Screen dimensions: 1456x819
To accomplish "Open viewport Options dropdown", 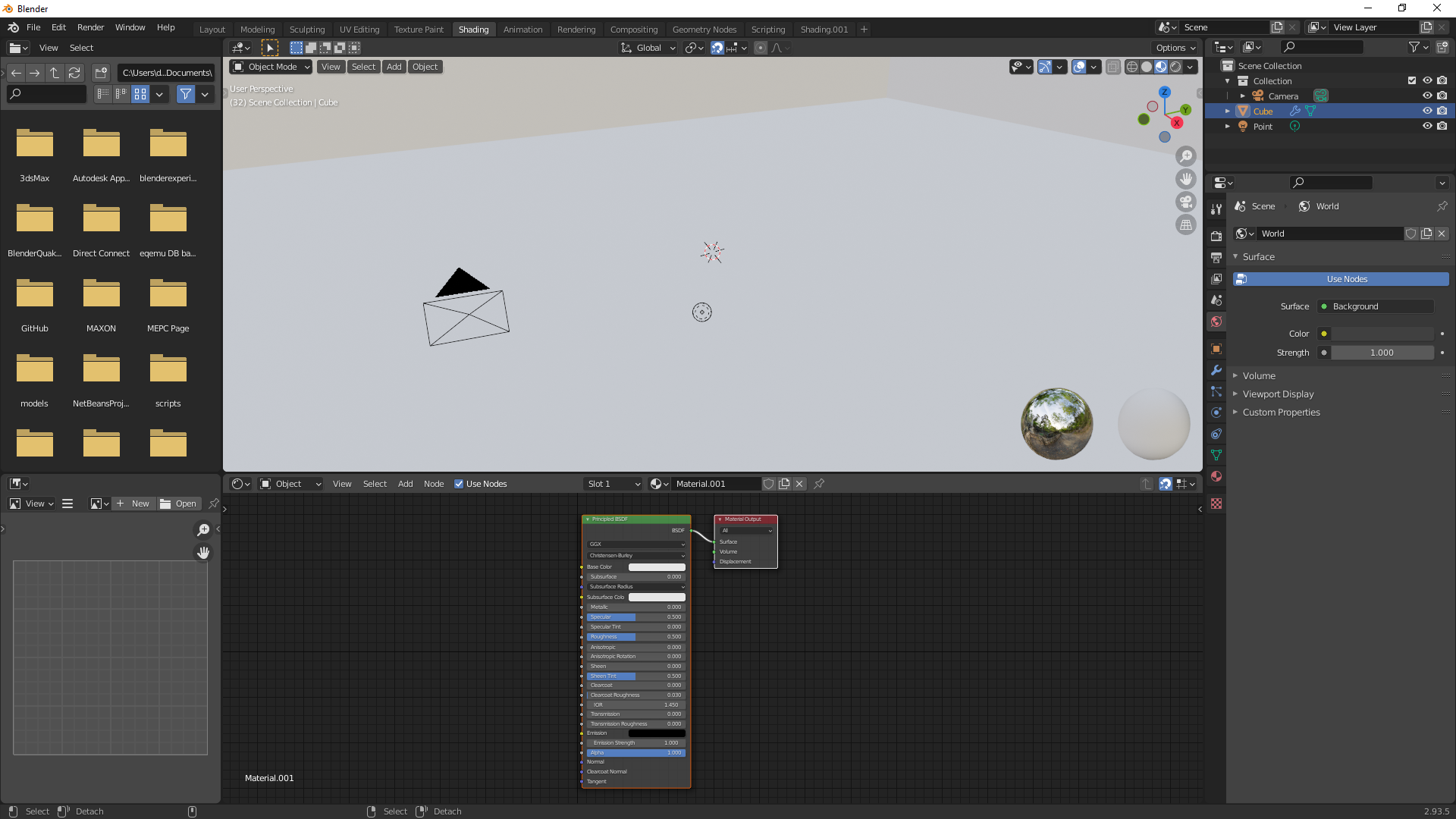I will pyautogui.click(x=1175, y=48).
